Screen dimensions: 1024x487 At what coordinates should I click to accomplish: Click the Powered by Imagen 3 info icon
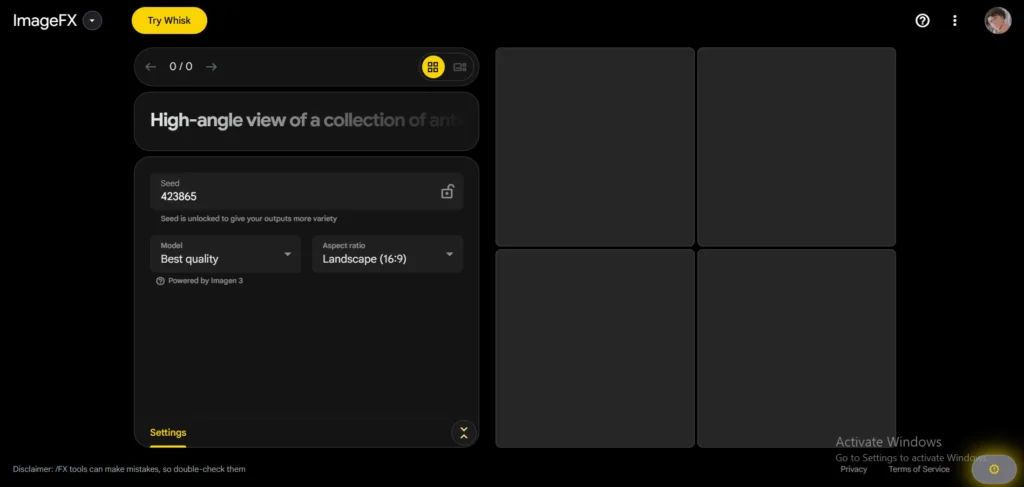pos(160,281)
